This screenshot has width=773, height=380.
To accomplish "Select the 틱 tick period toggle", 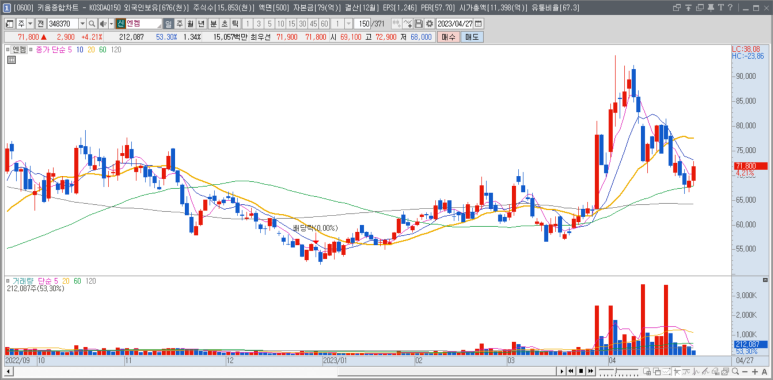I will [235, 24].
